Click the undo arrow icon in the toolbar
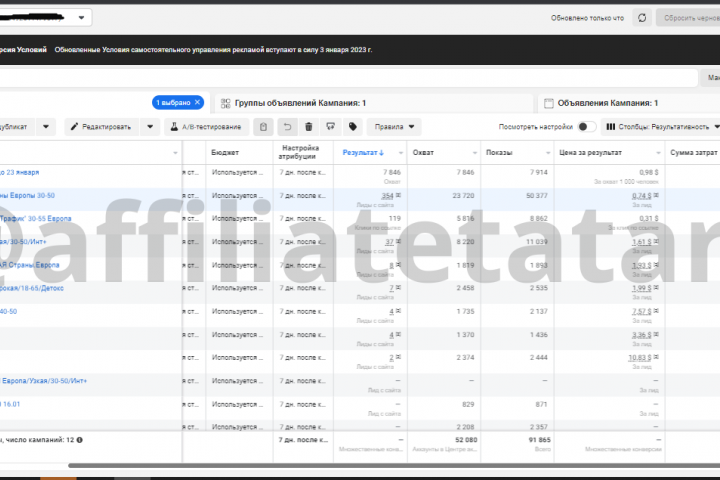Image resolution: width=720 pixels, height=480 pixels. (287, 127)
